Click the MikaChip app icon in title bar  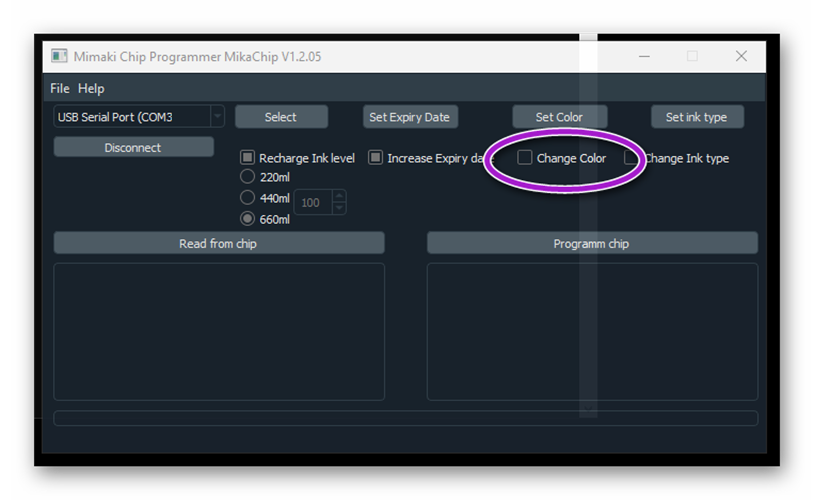tap(59, 56)
